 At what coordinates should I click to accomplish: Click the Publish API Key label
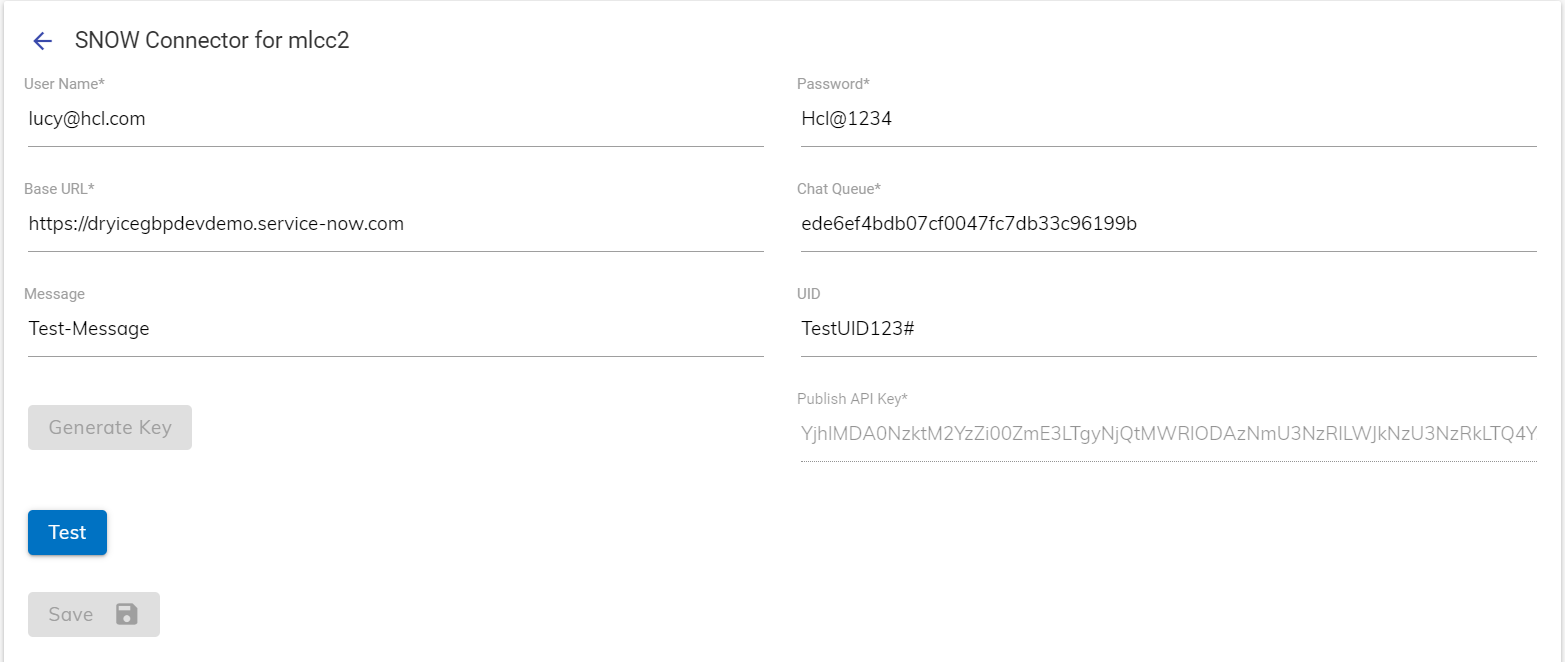coord(851,398)
